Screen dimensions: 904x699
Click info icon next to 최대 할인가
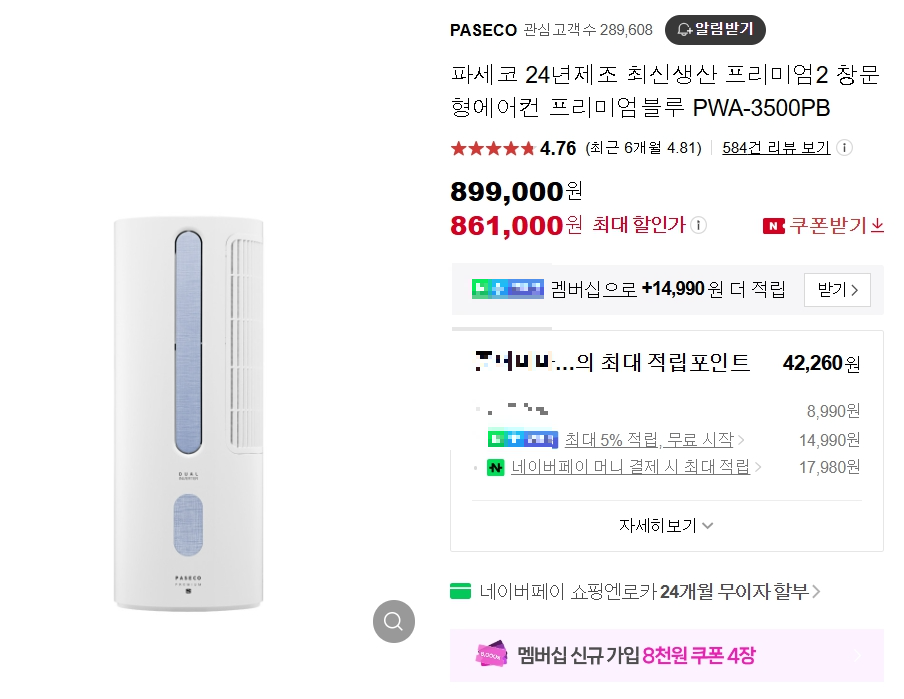[x=700, y=225]
